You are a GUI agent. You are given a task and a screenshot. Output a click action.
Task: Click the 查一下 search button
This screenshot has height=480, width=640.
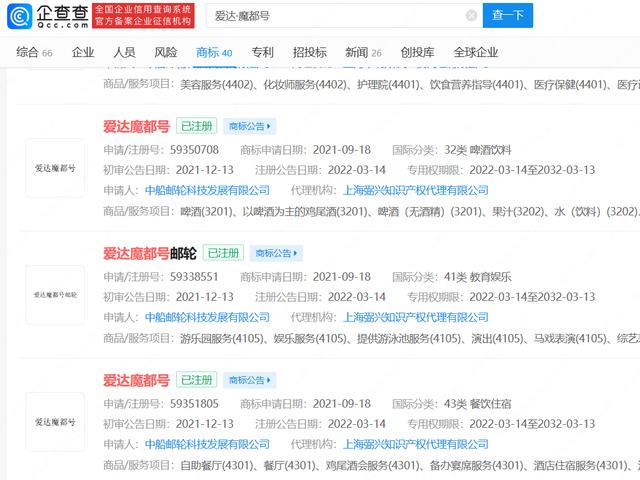point(507,16)
